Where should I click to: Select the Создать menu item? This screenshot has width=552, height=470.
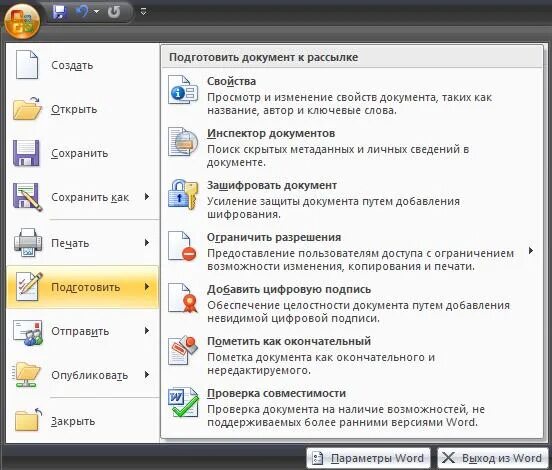coord(83,65)
